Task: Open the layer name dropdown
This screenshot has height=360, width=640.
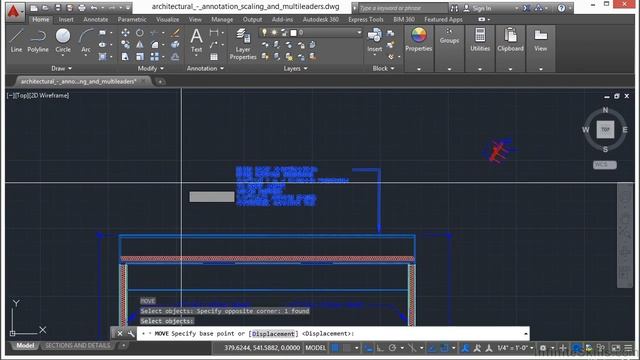Action: 359,32
